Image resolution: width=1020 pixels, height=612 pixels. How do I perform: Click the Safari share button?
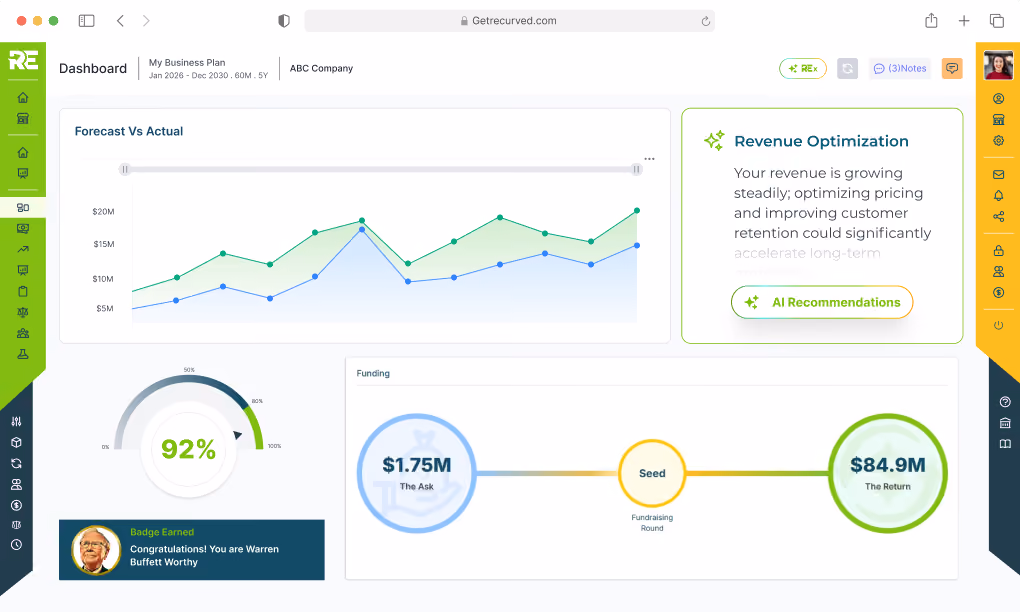[x=932, y=21]
